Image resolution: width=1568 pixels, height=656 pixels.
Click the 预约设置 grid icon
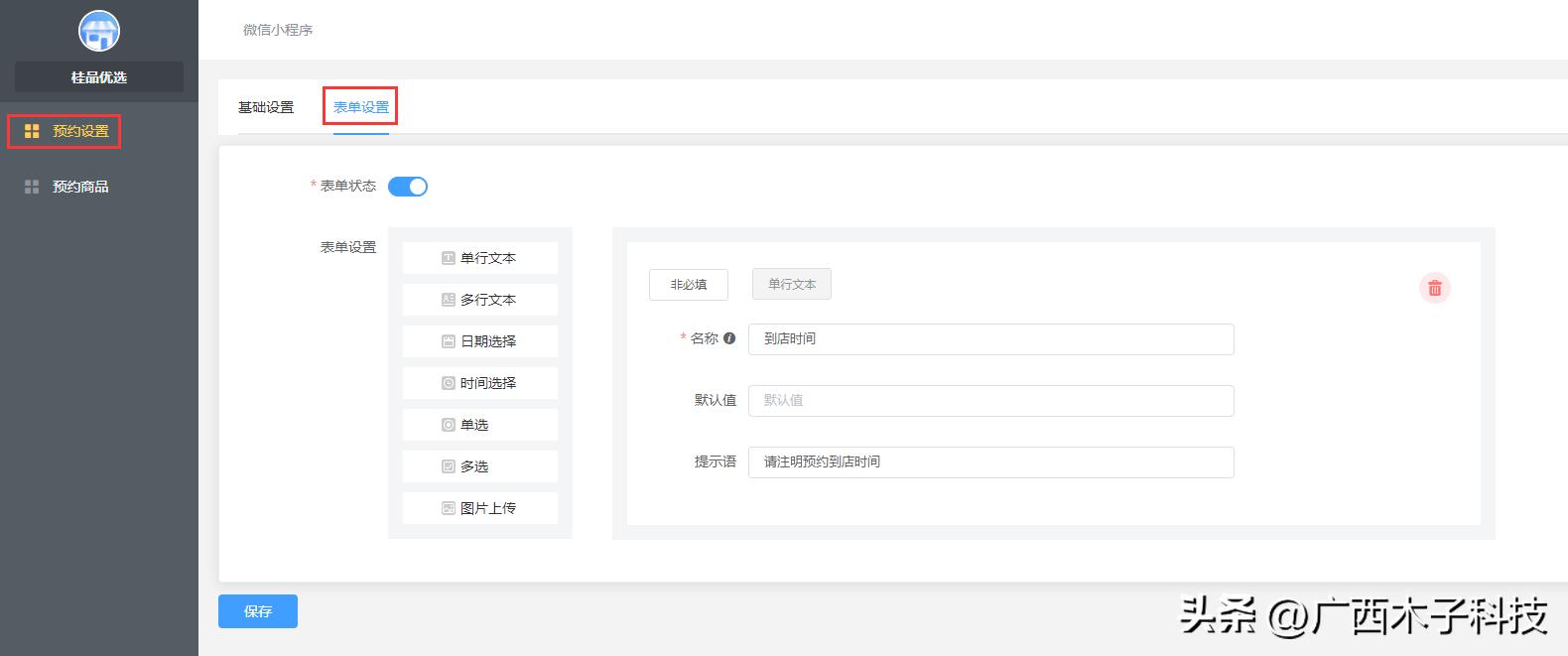(x=32, y=131)
